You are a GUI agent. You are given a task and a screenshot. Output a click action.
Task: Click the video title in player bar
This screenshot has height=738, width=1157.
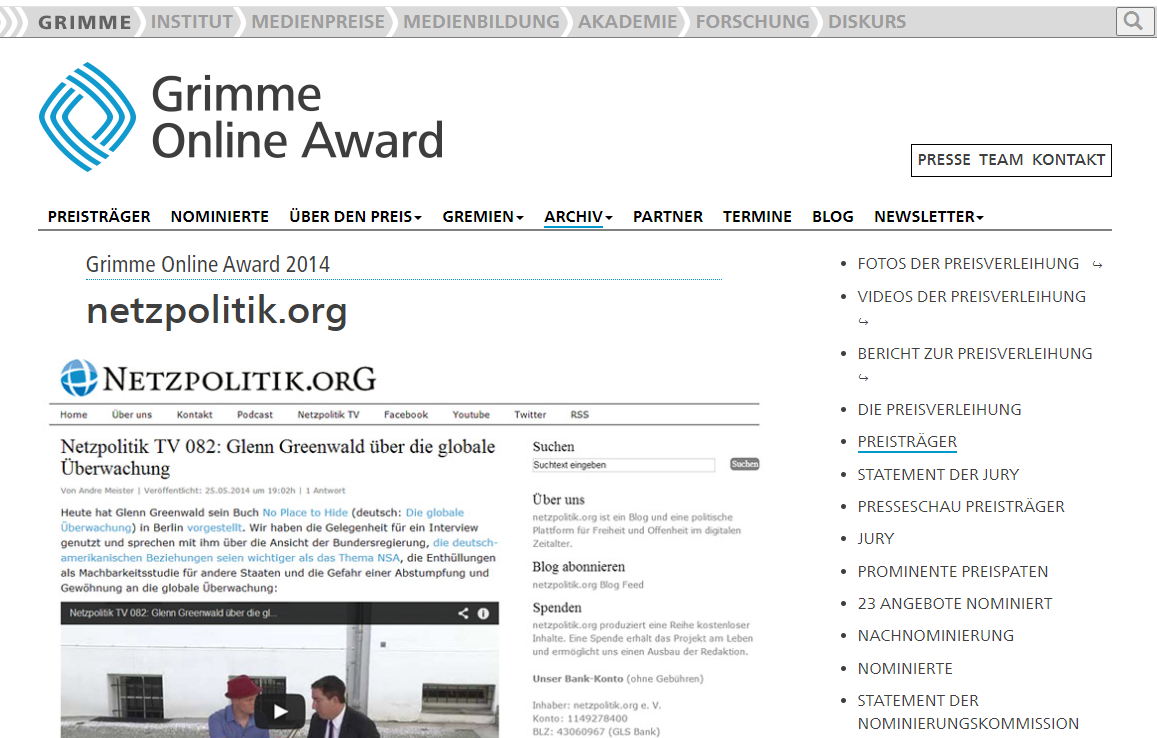pyautogui.click(x=173, y=613)
